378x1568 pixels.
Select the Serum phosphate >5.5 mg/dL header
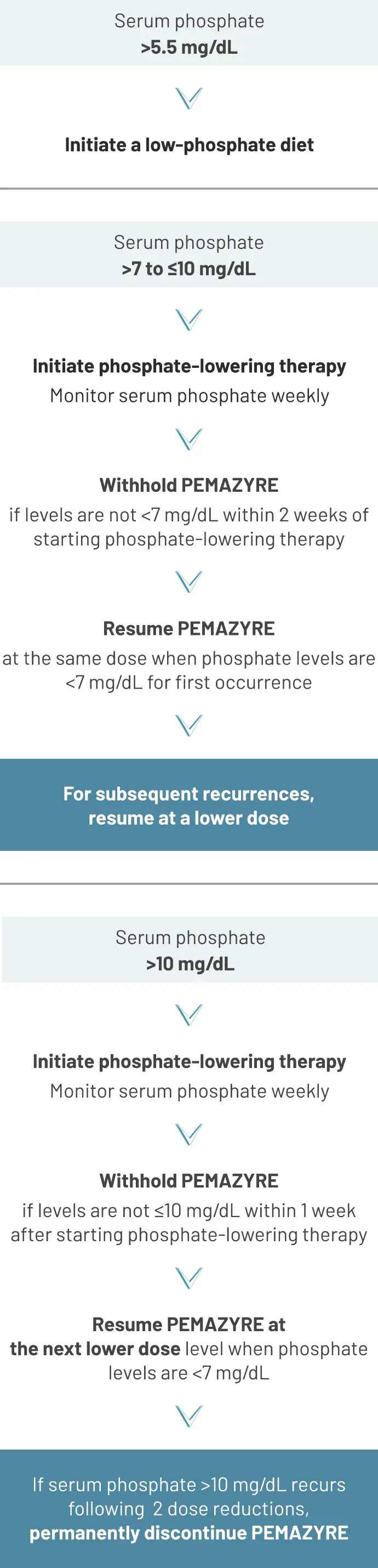click(188, 33)
